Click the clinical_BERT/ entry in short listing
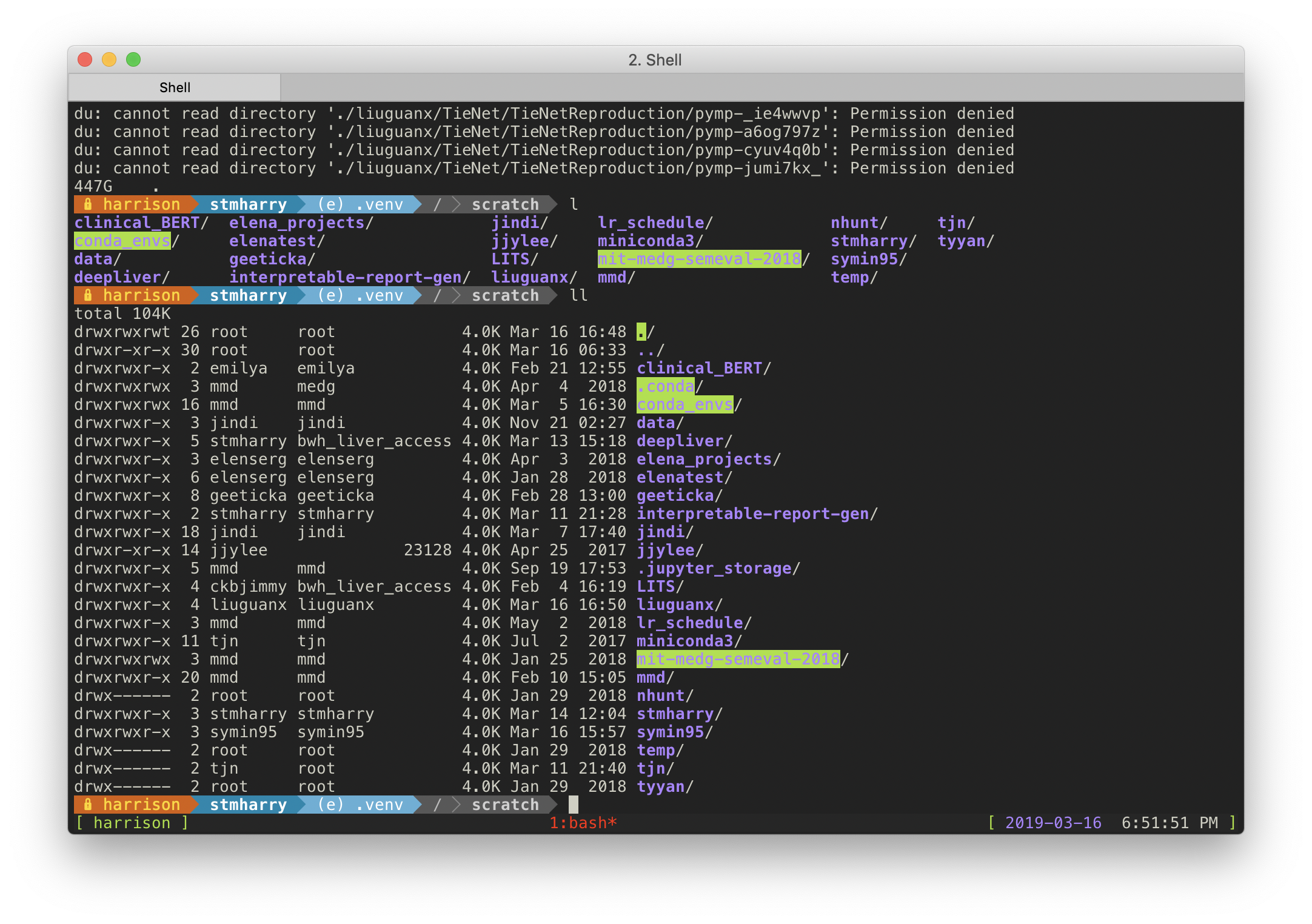This screenshot has width=1312, height=924. [136, 223]
